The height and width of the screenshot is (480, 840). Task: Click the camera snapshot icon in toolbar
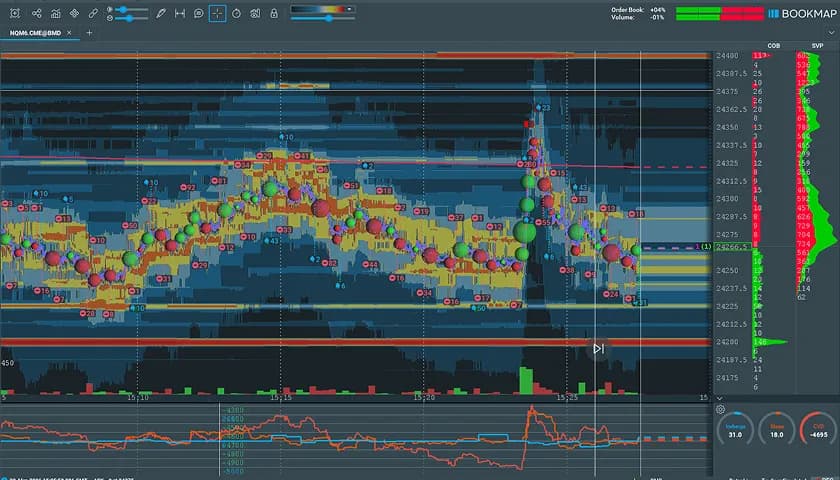[255, 13]
